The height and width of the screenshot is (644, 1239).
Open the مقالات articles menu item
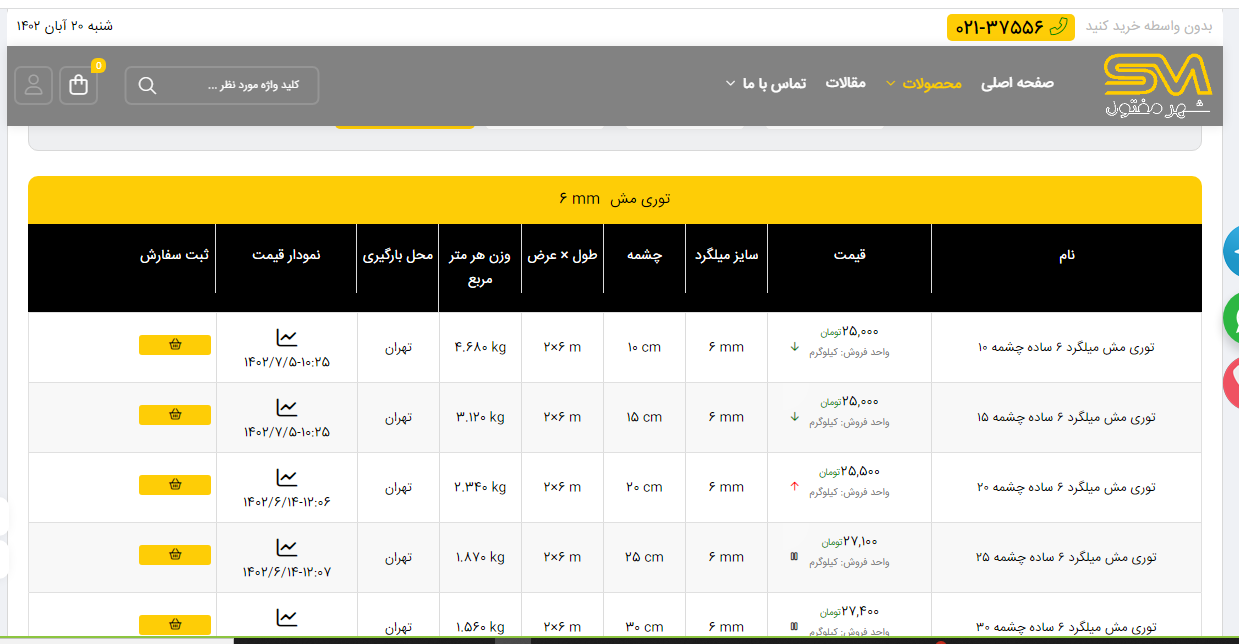tap(845, 84)
